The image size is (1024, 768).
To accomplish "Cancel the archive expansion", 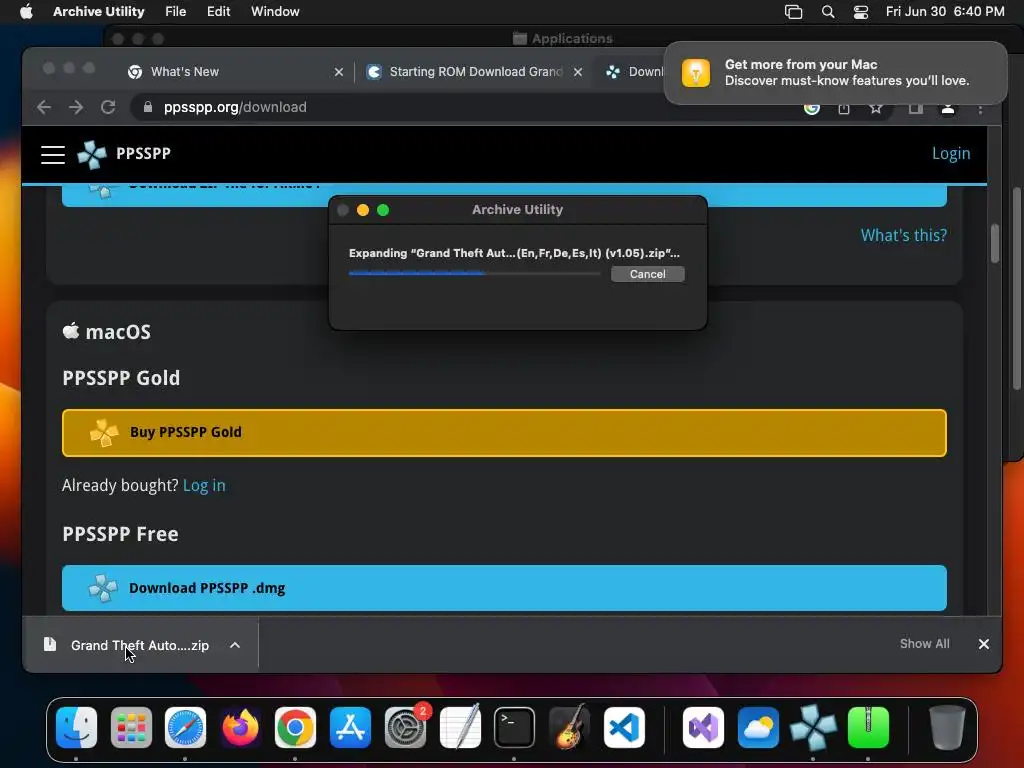I will point(647,274).
